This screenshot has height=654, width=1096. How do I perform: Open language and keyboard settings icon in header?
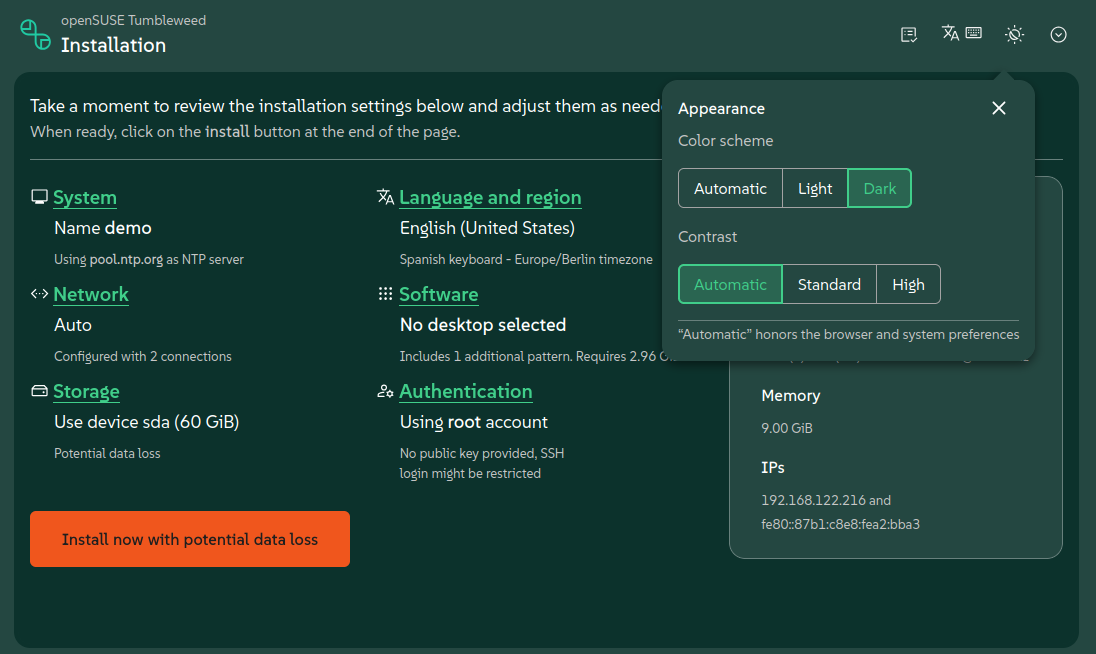click(x=961, y=33)
